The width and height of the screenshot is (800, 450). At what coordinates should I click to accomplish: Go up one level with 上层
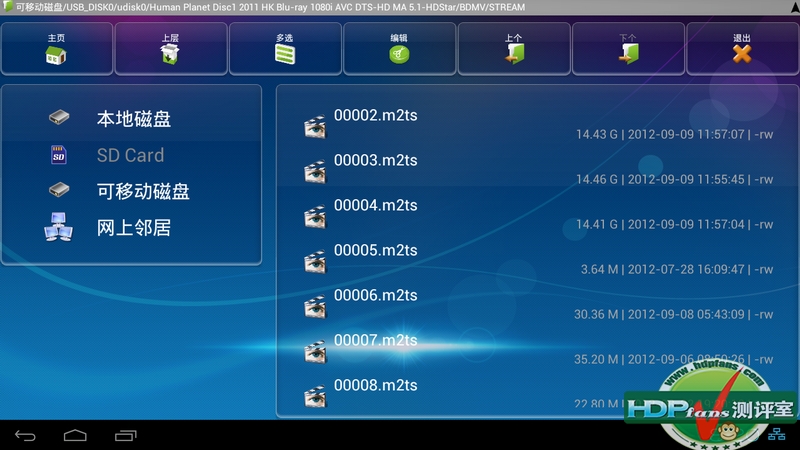coord(170,49)
